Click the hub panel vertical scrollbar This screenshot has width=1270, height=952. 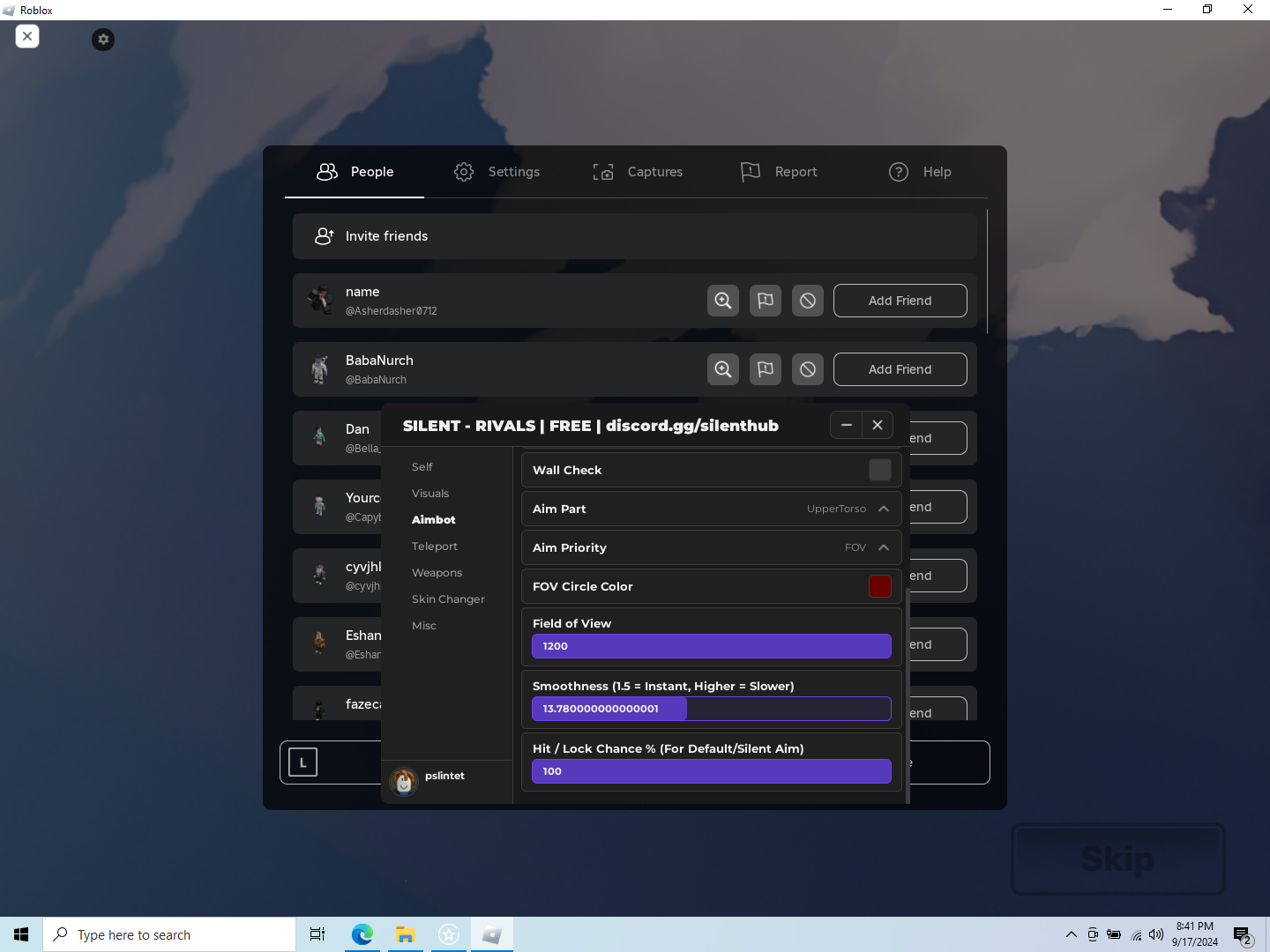tap(908, 696)
